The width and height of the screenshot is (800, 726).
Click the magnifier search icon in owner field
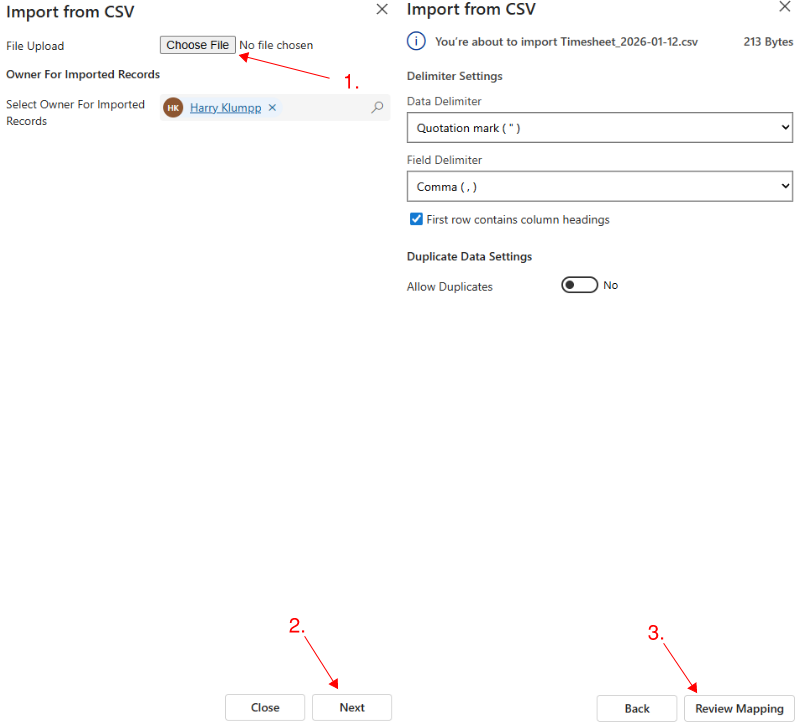click(376, 107)
